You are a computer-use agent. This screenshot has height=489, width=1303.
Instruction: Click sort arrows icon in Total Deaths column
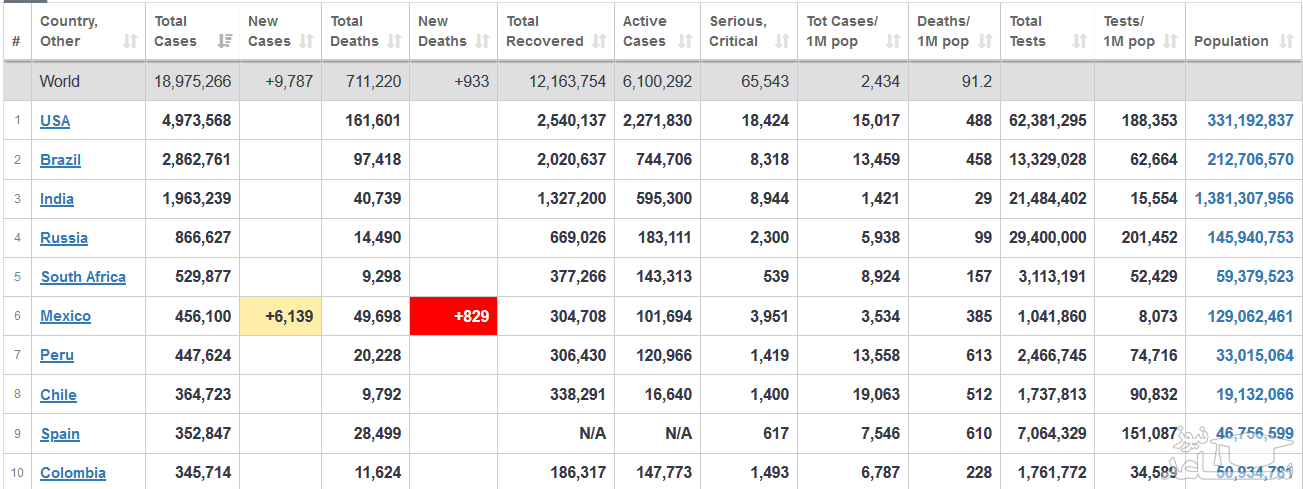[394, 41]
